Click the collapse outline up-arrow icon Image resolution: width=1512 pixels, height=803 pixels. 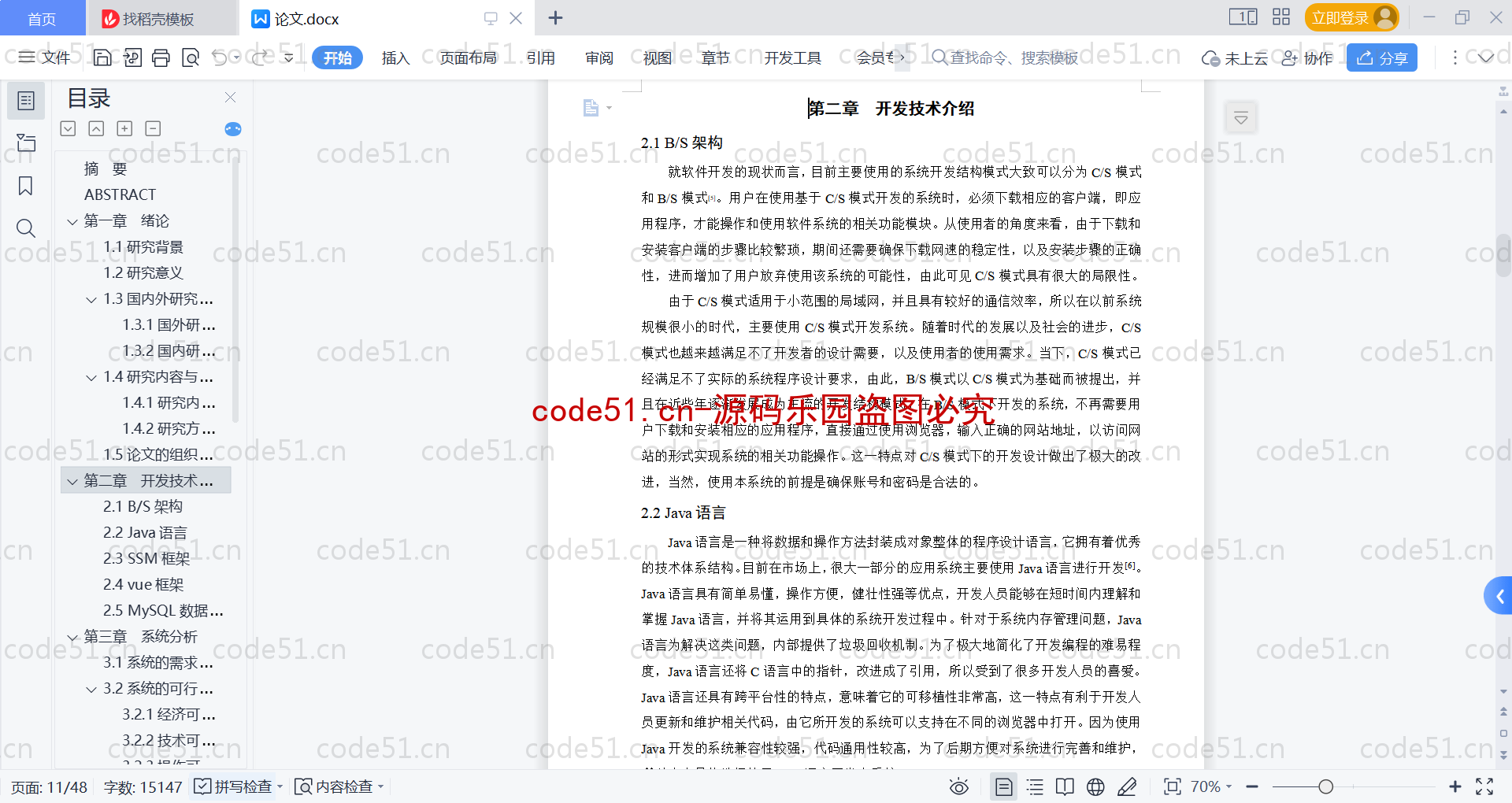coord(96,128)
